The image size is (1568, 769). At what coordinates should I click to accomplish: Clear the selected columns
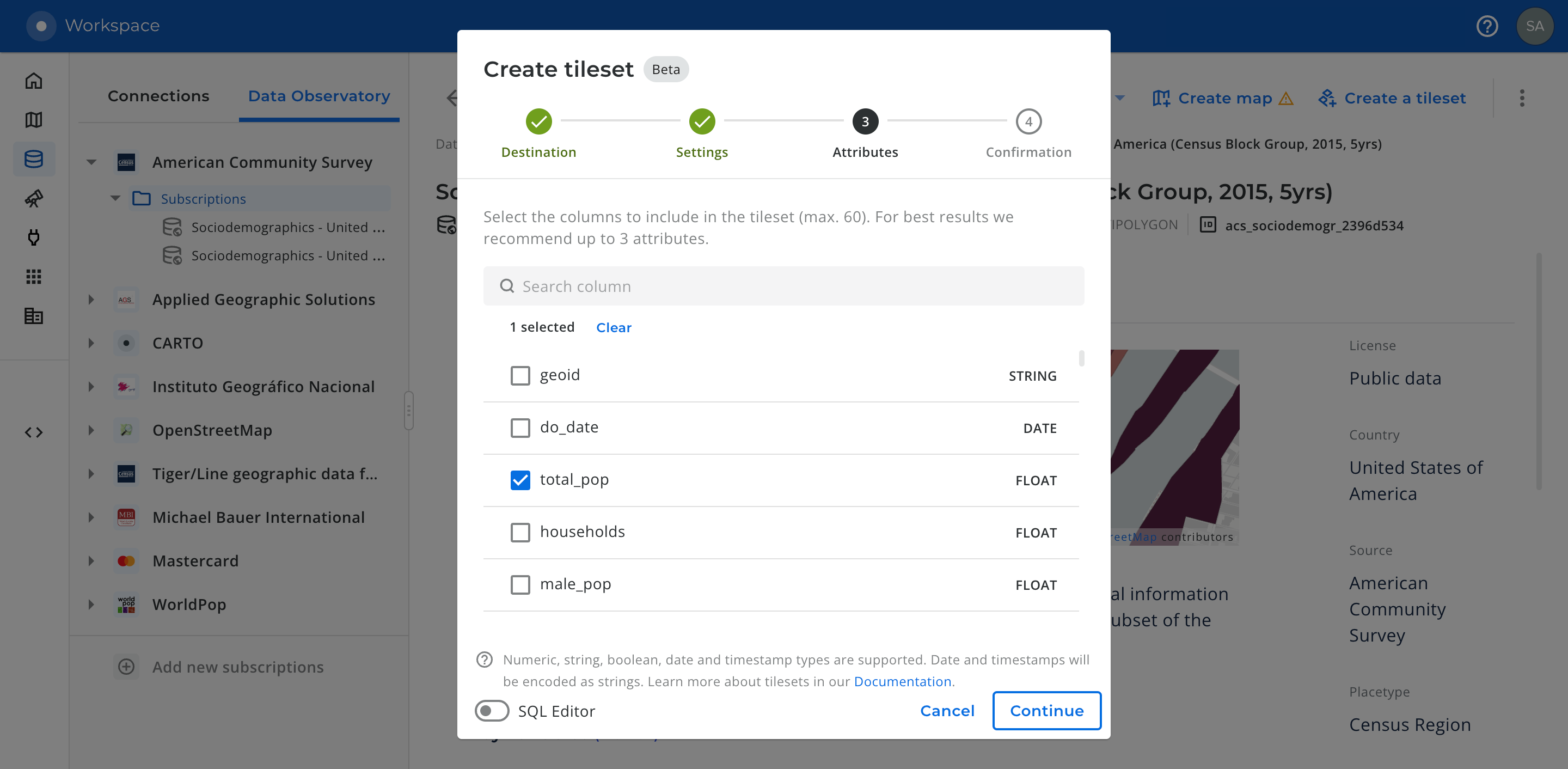click(614, 327)
